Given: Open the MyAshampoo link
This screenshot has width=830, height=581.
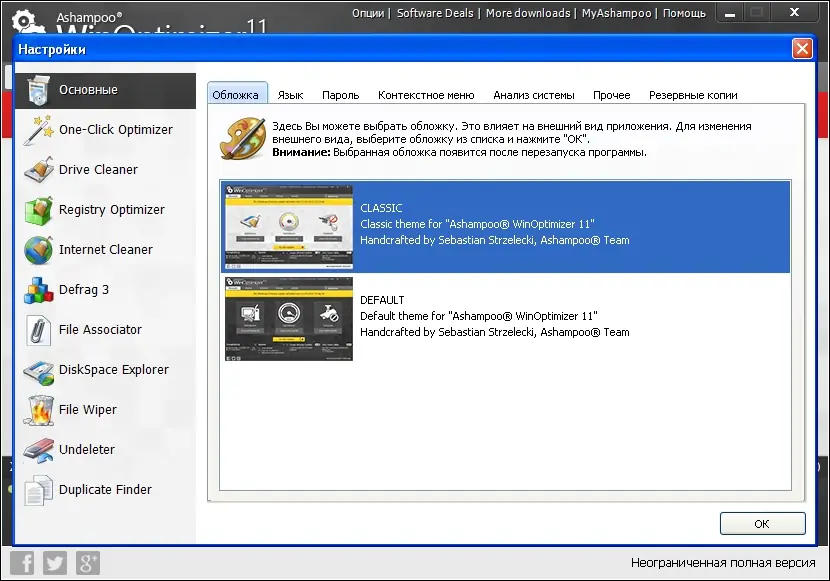Looking at the screenshot, I should click(616, 13).
